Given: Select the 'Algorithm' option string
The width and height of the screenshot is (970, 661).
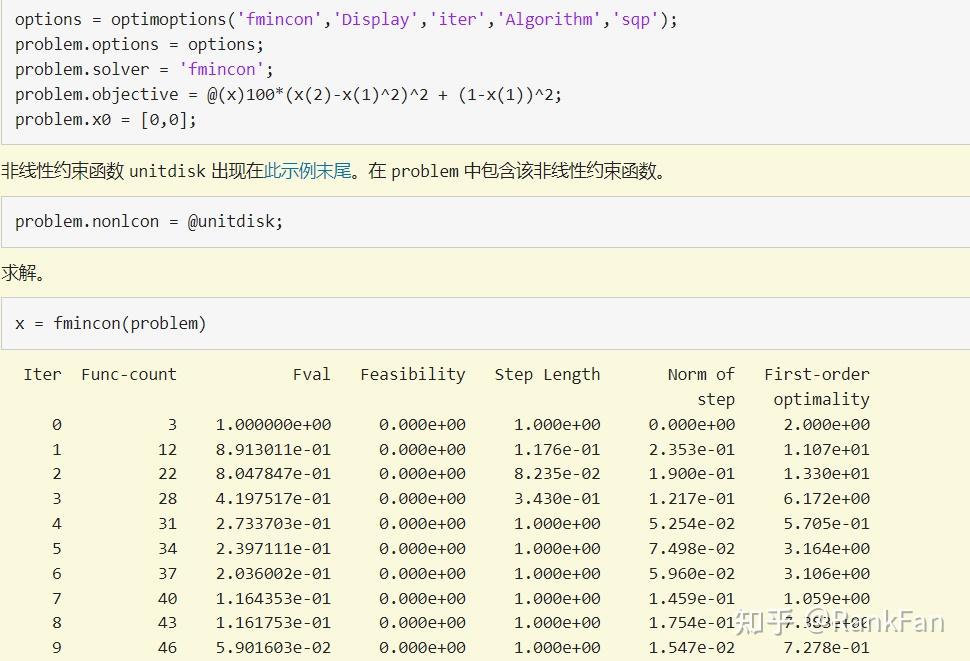Looking at the screenshot, I should 549,19.
